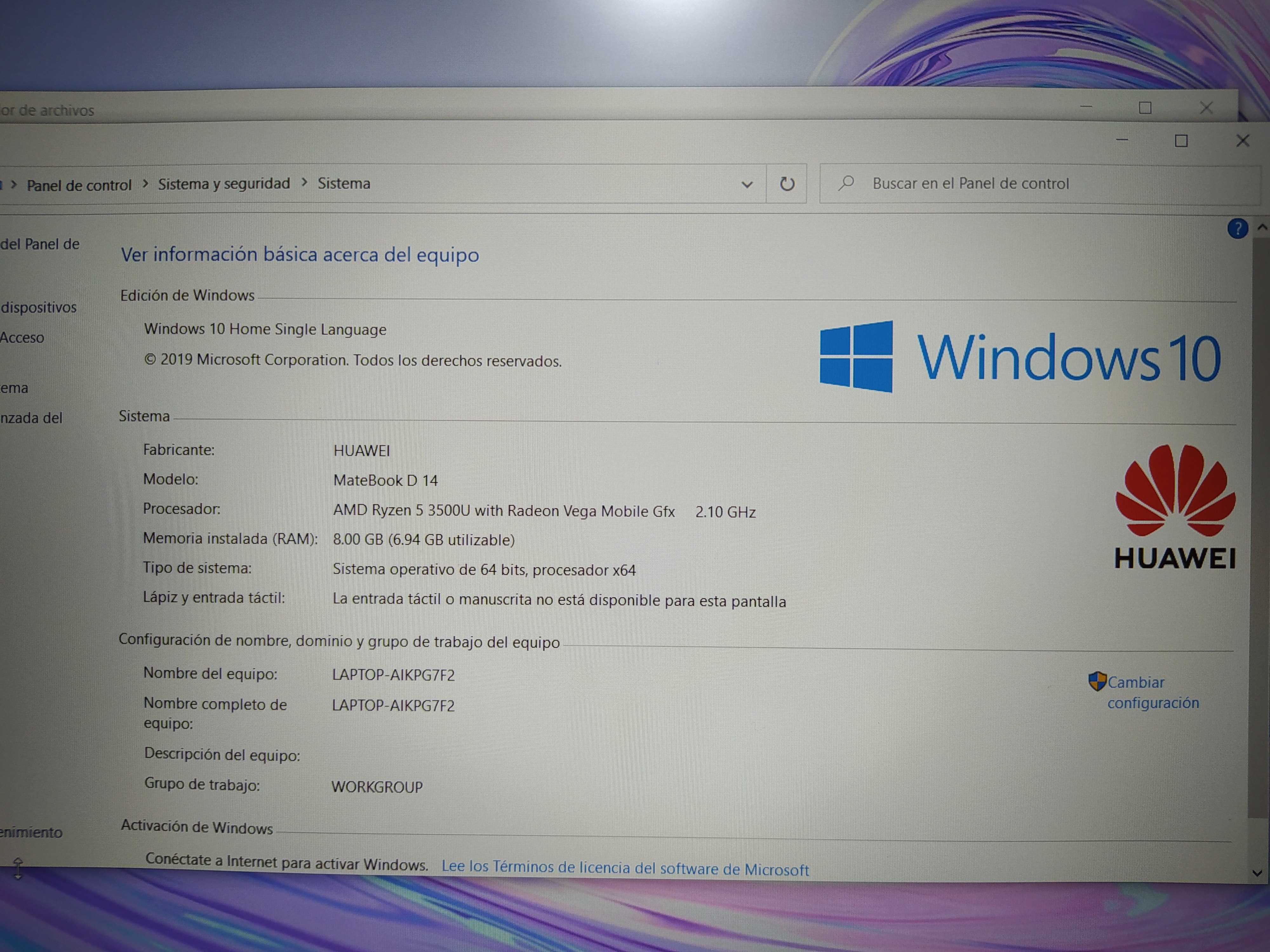Close the Sistema control panel window
Screen dimensions: 1270x952
1242,141
